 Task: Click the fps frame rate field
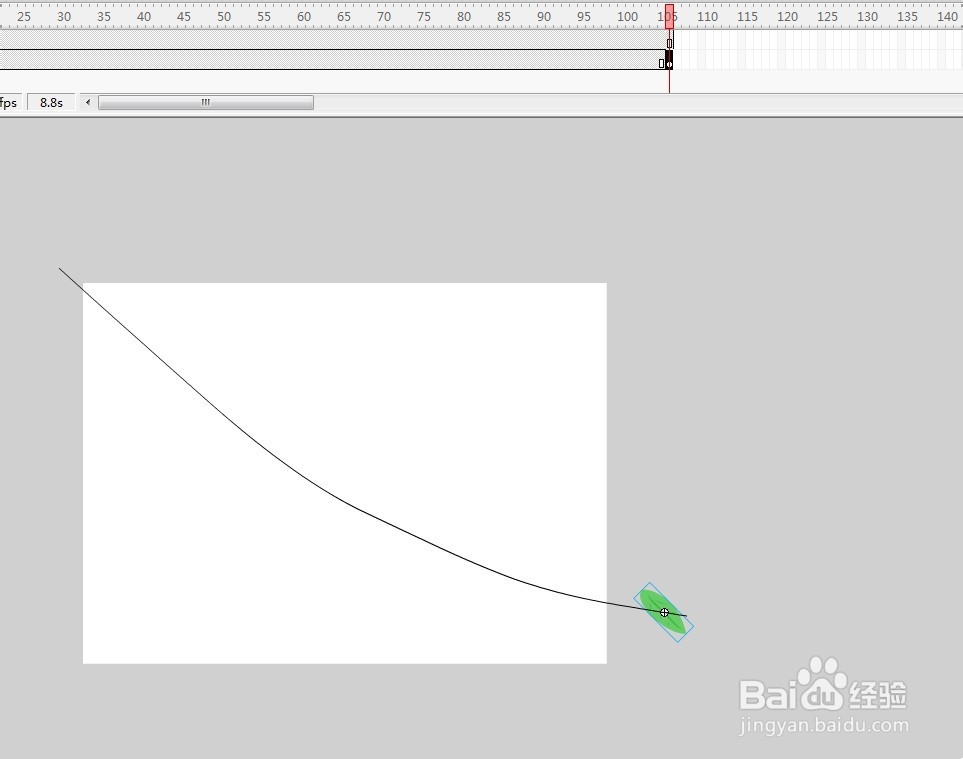point(9,103)
